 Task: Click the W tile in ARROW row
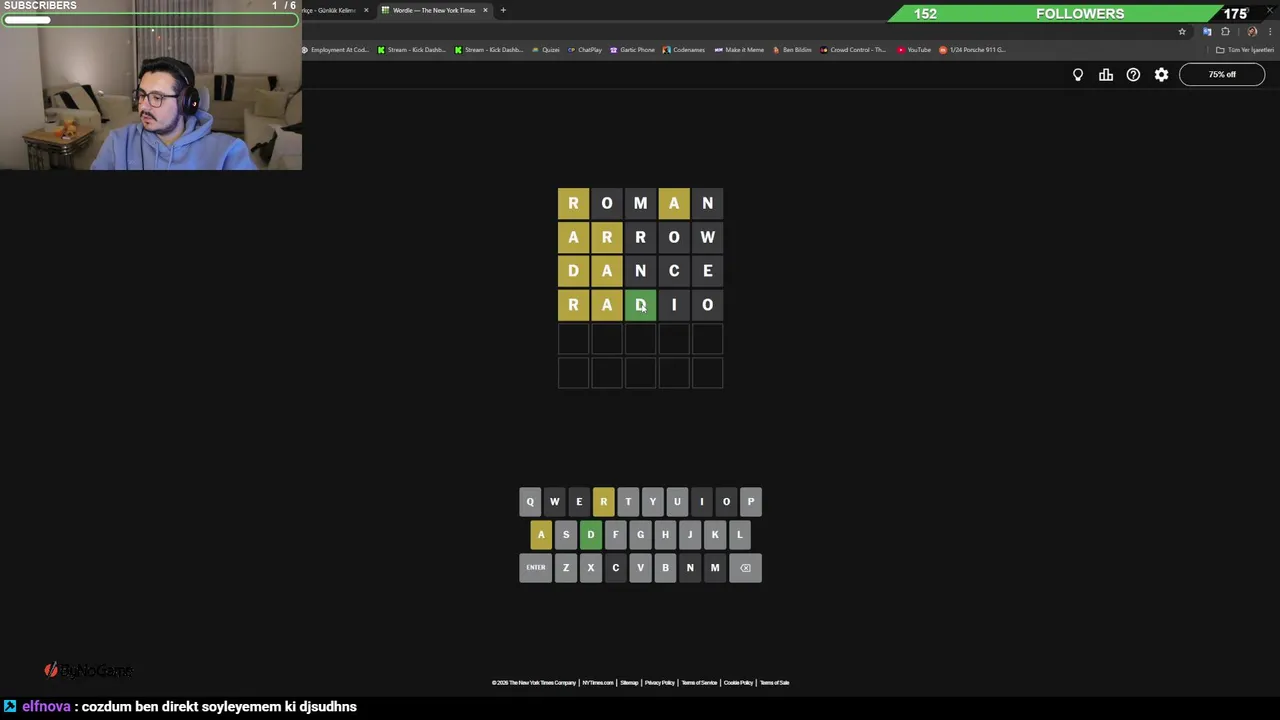coord(707,237)
